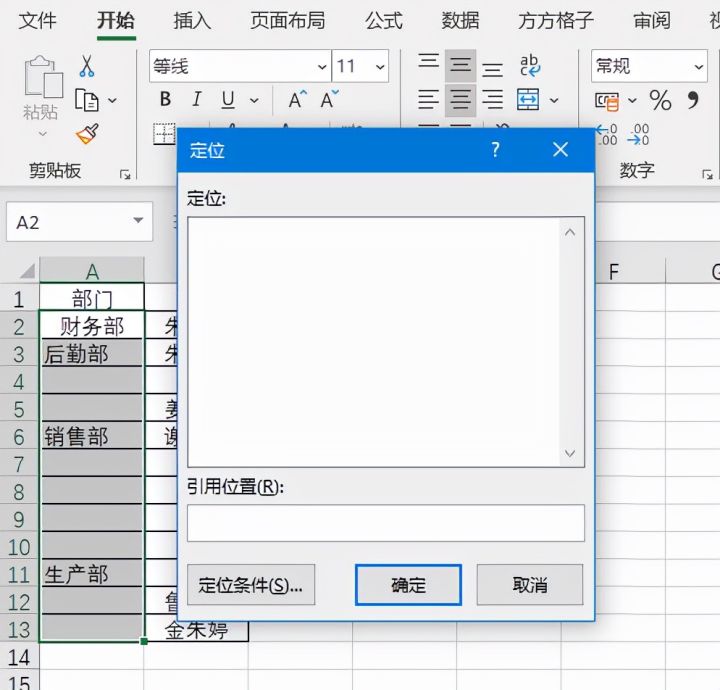This screenshot has width=720, height=690.
Task: Toggle Bold formatting
Action: 165,99
